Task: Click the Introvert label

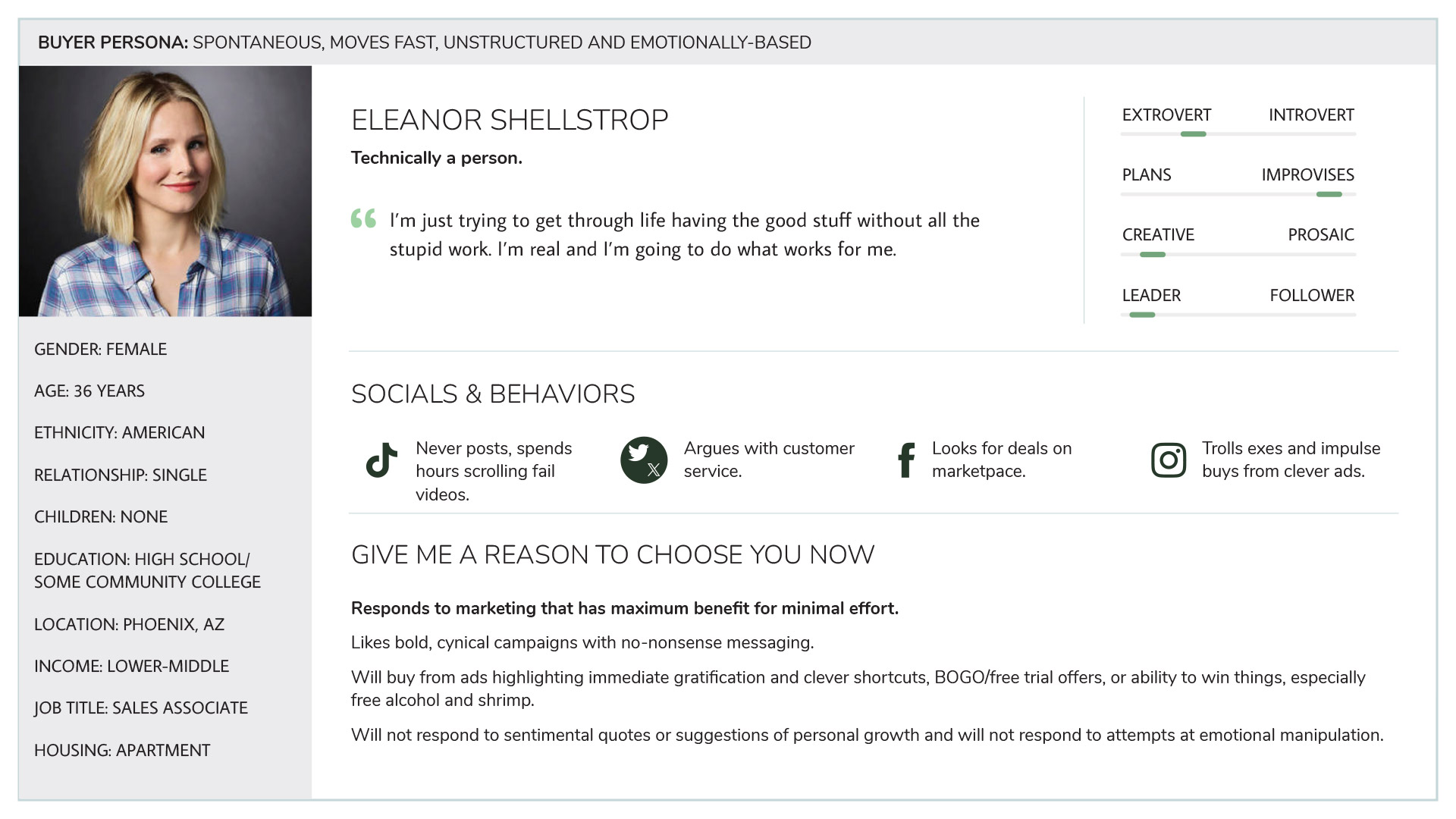Action: (1311, 115)
